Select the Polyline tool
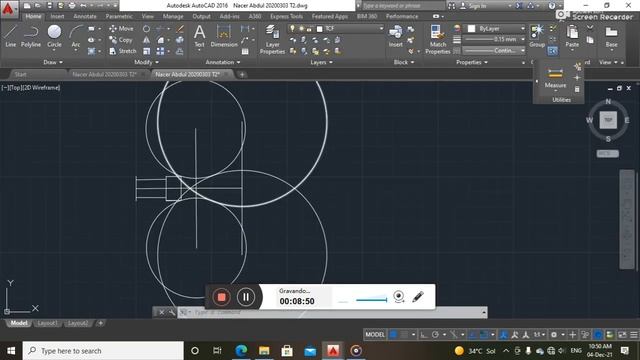 click(x=31, y=36)
